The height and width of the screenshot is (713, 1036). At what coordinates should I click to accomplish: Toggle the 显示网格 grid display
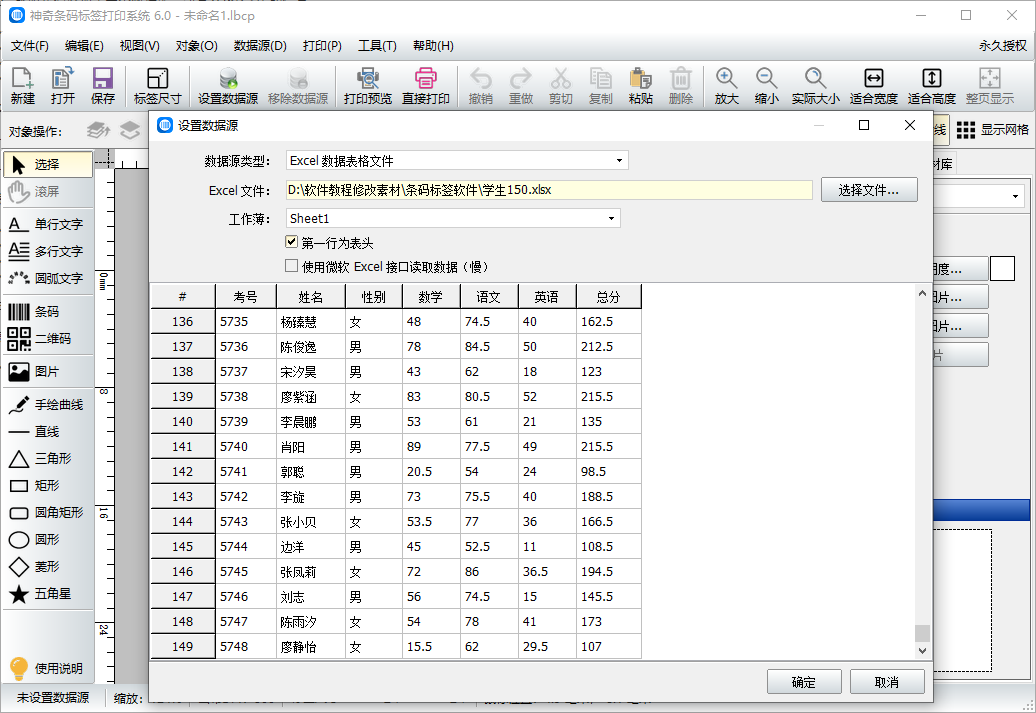click(992, 130)
